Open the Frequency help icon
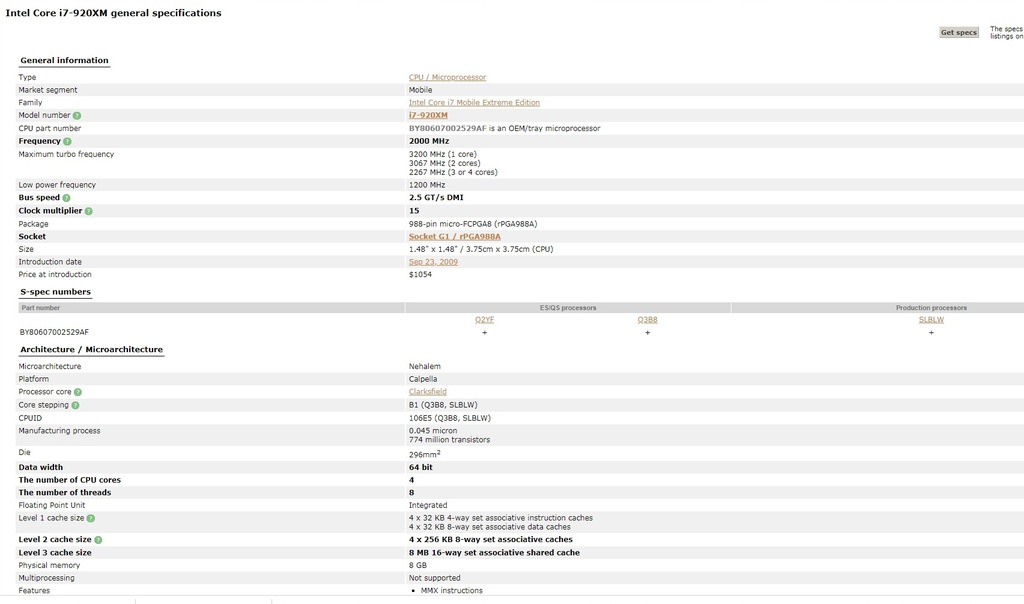 (x=67, y=141)
